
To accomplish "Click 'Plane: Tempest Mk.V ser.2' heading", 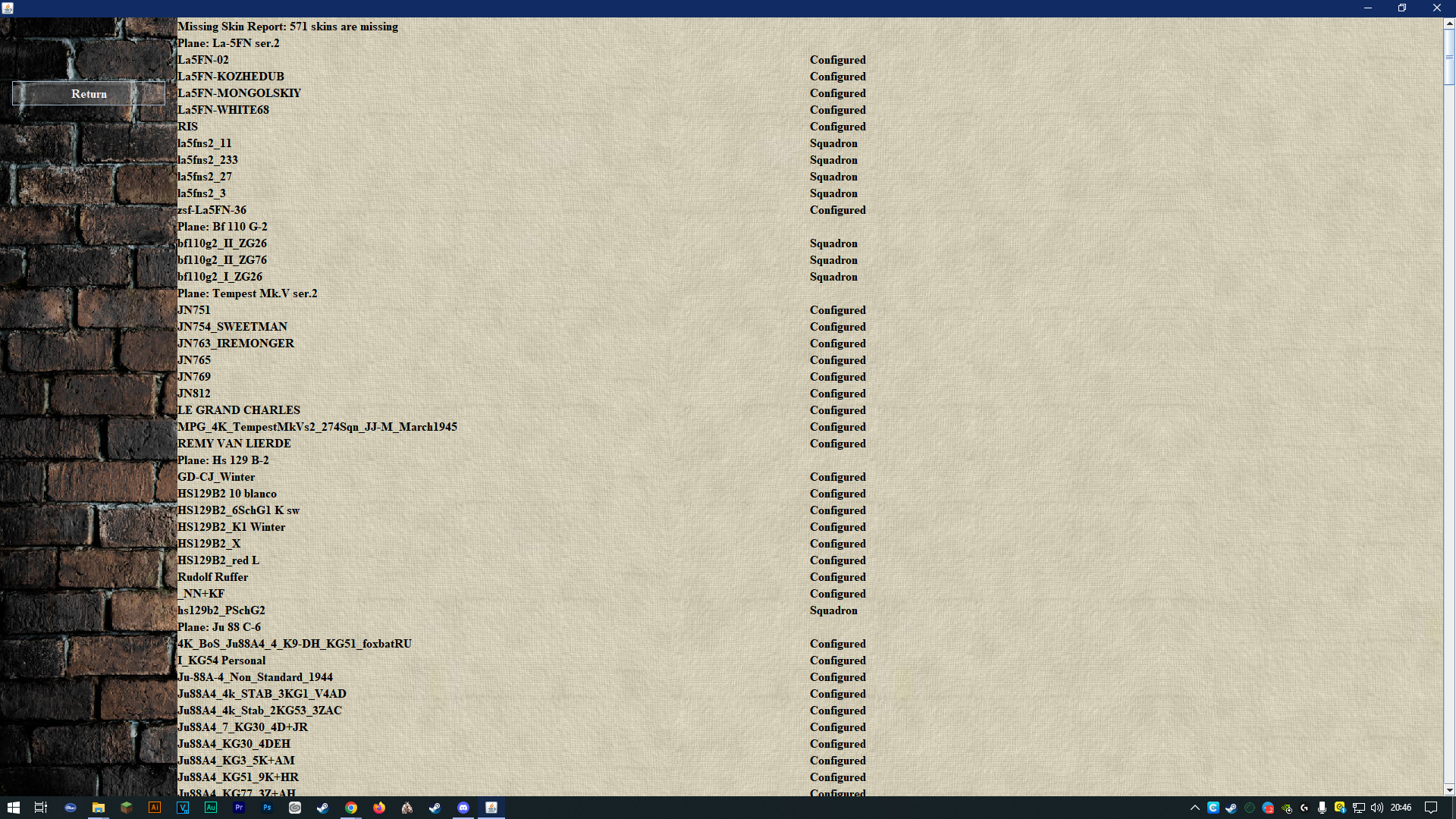I will click(x=247, y=293).
